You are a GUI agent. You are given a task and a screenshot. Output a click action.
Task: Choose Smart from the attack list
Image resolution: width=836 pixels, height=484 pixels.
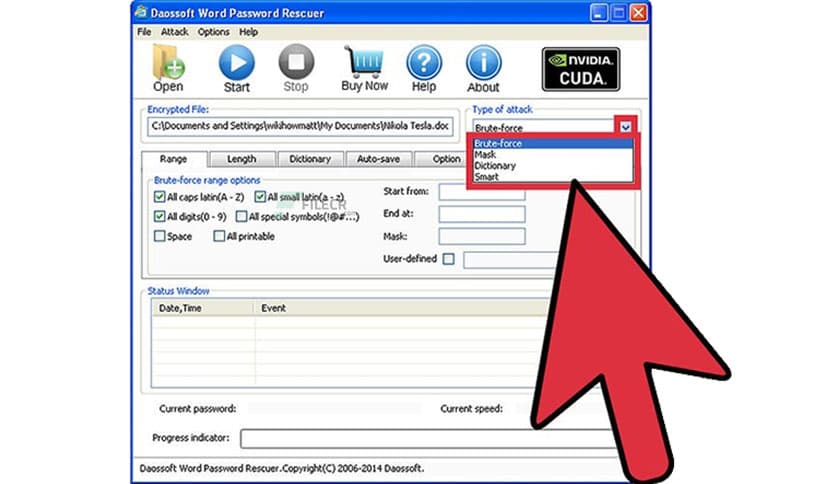(552, 177)
